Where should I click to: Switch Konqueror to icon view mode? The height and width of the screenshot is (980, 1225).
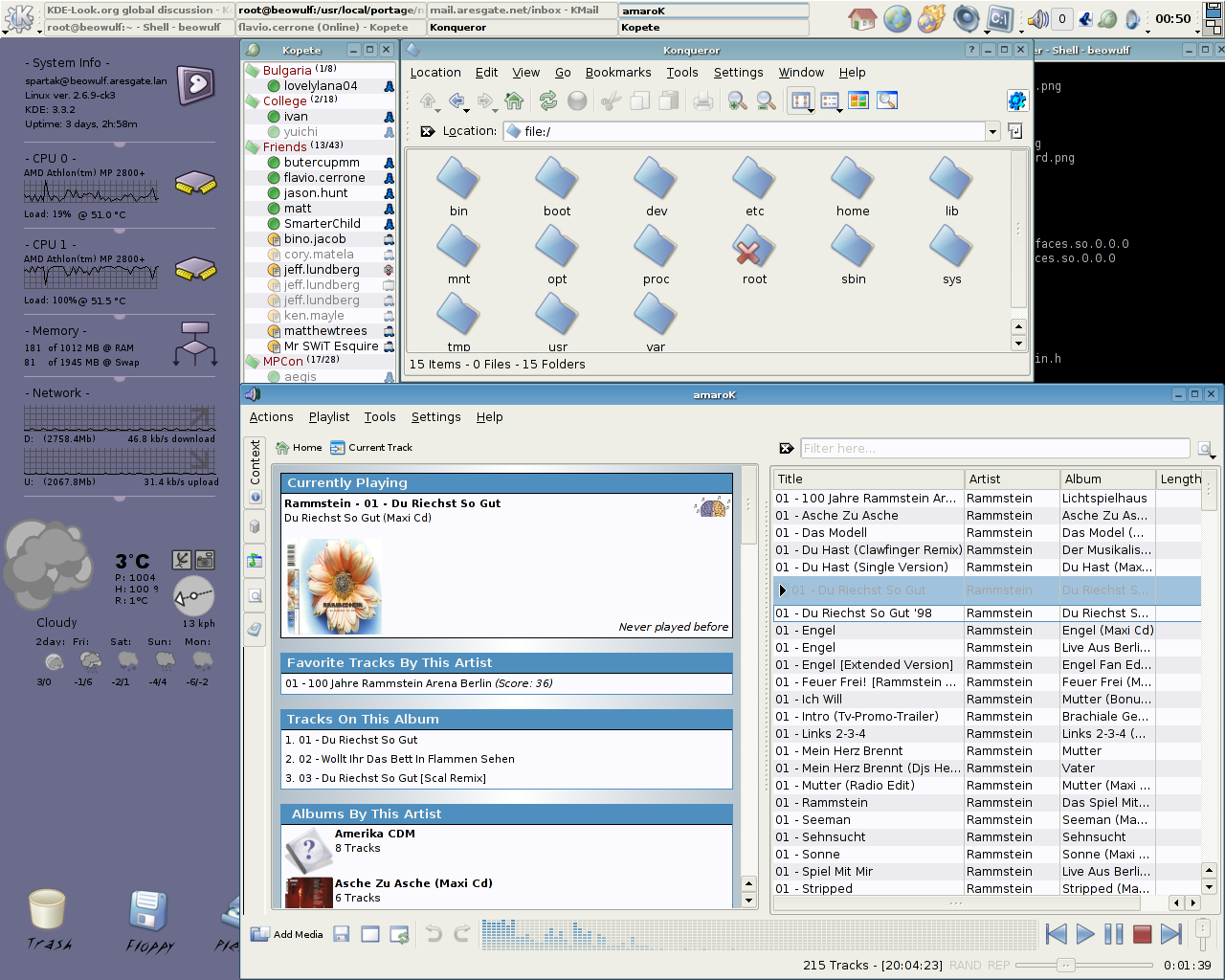click(800, 100)
